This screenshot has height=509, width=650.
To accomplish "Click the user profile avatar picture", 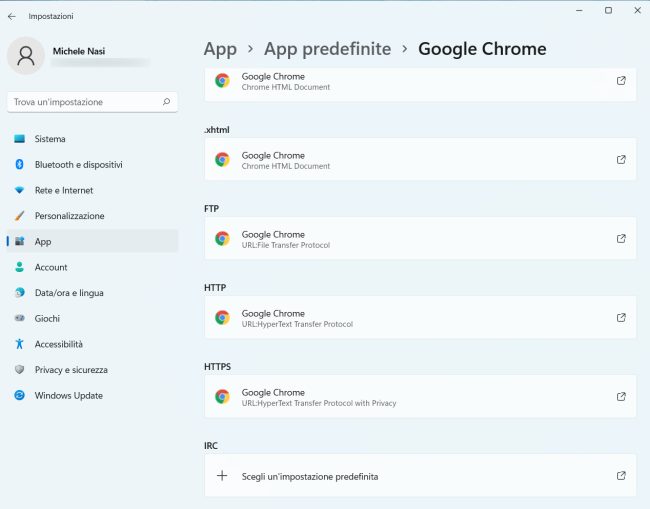I will pos(25,56).
